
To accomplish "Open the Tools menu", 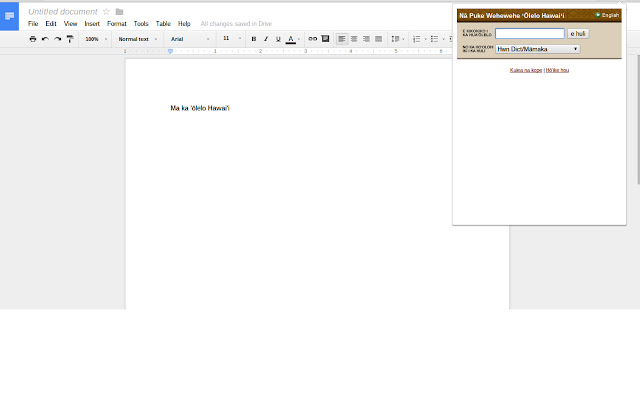I will click(x=141, y=24).
